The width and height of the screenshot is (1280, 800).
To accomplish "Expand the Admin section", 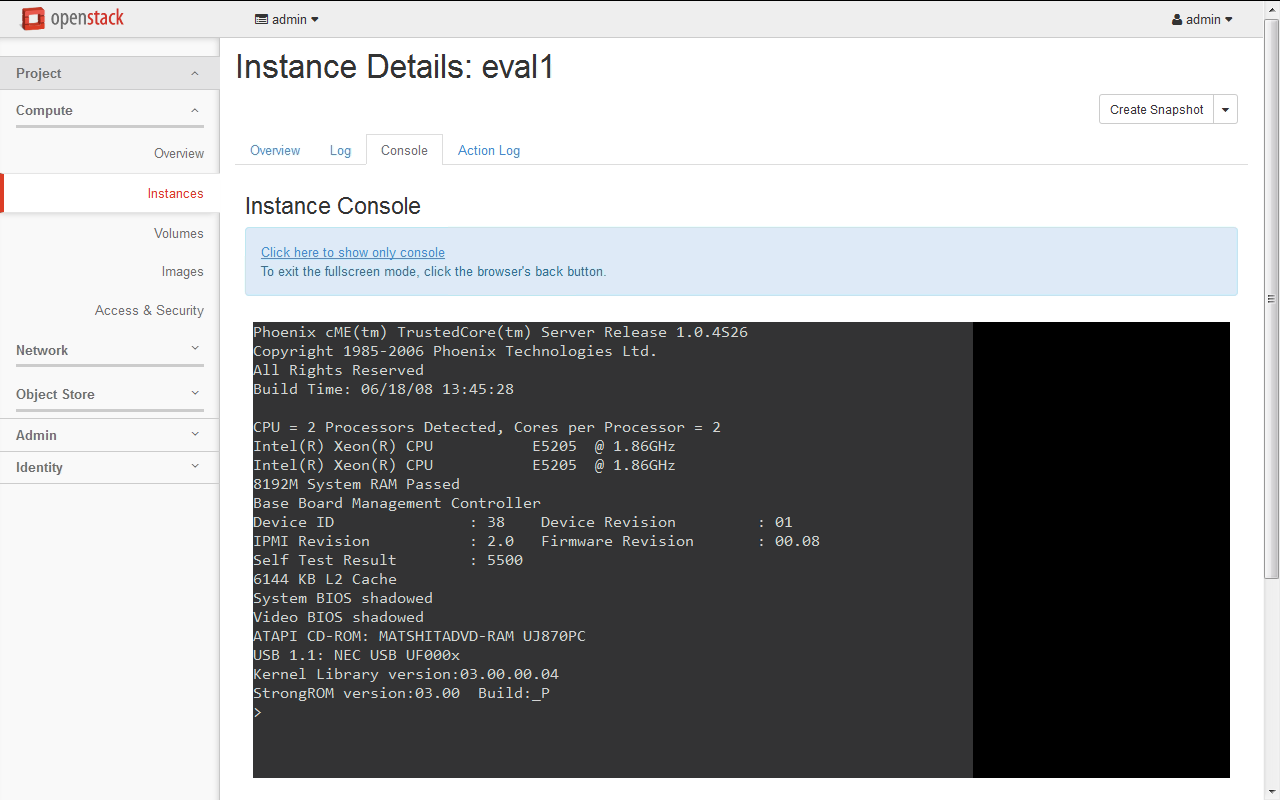I will tap(110, 435).
